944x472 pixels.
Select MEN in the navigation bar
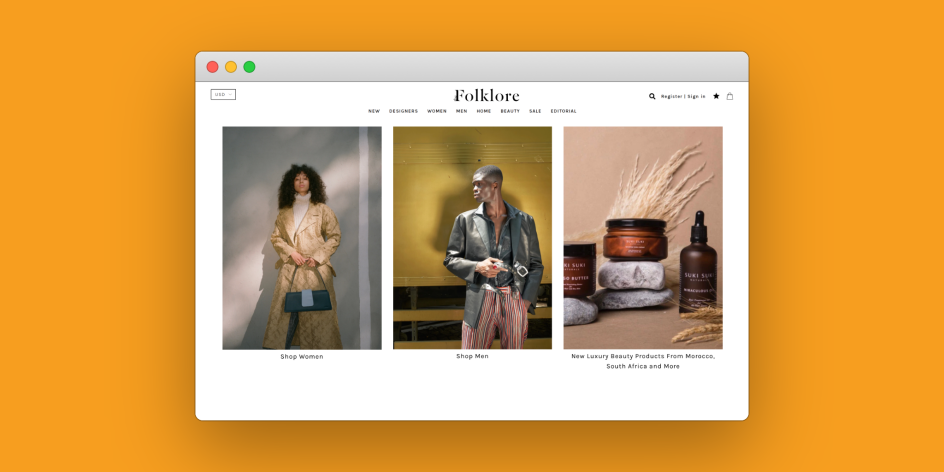[461, 111]
